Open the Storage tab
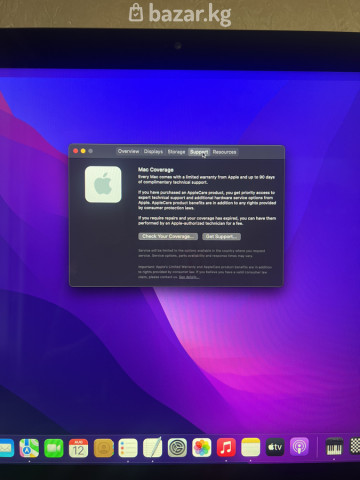This screenshot has height=480, width=360. click(x=176, y=152)
